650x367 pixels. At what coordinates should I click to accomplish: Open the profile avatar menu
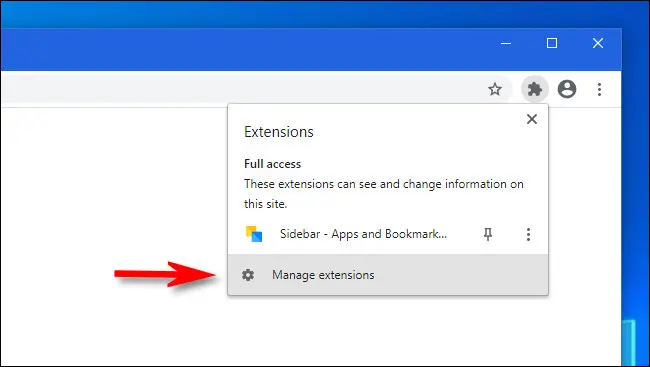pyautogui.click(x=567, y=89)
